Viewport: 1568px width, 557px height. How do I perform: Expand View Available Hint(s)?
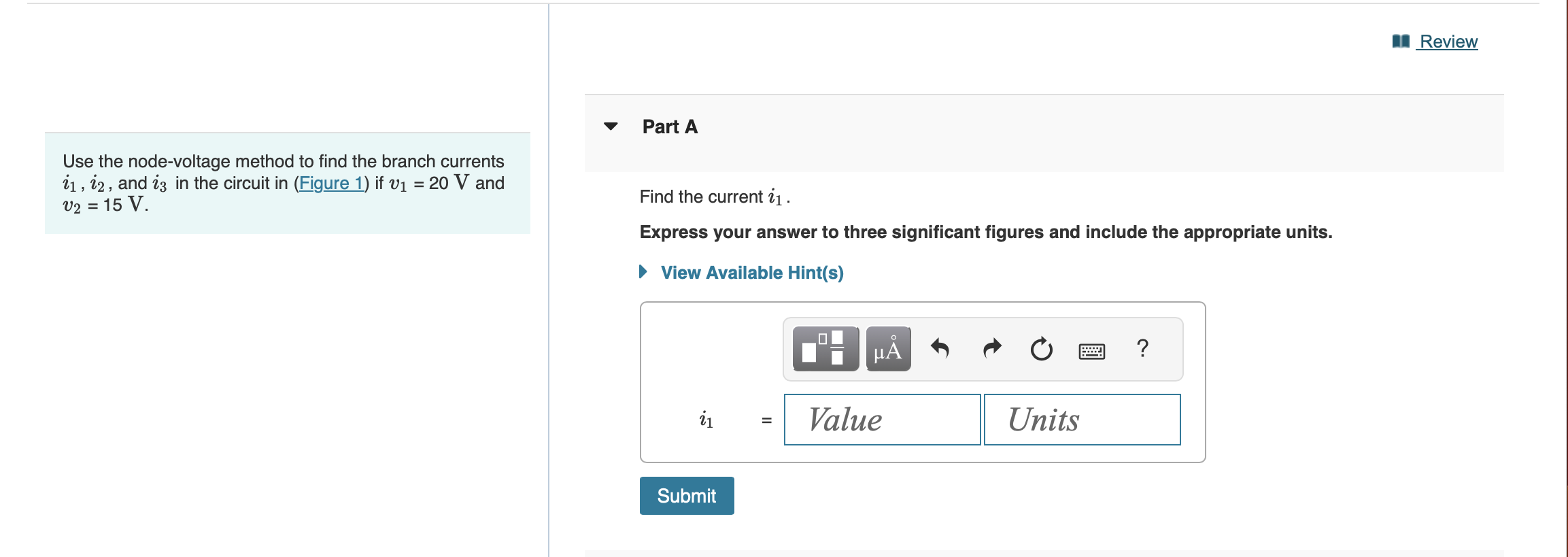tap(752, 272)
